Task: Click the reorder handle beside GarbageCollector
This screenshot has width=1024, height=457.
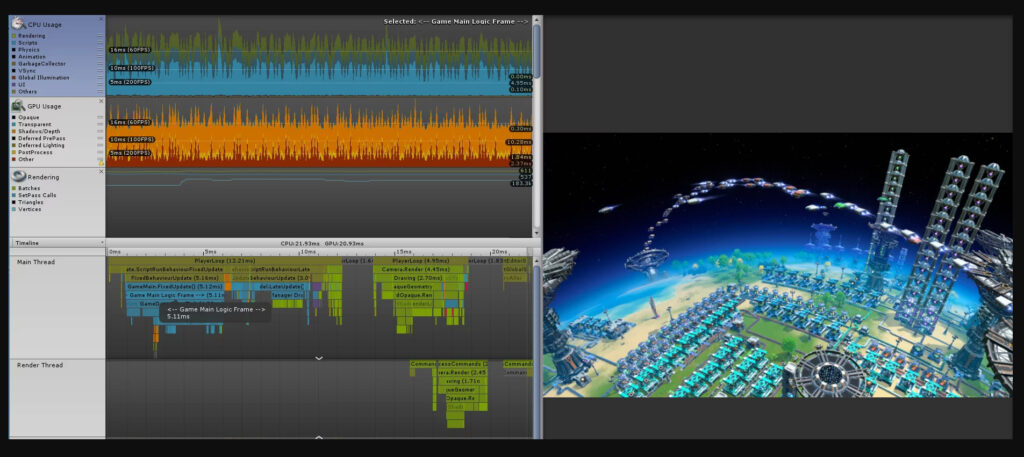Action: tap(100, 64)
